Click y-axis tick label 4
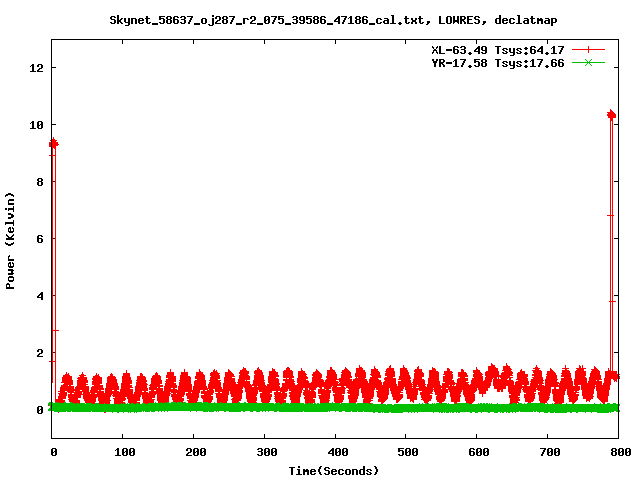The image size is (640, 480). pyautogui.click(x=40, y=296)
